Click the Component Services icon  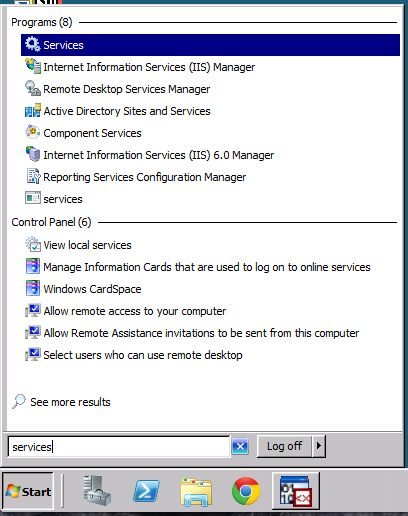pos(33,132)
